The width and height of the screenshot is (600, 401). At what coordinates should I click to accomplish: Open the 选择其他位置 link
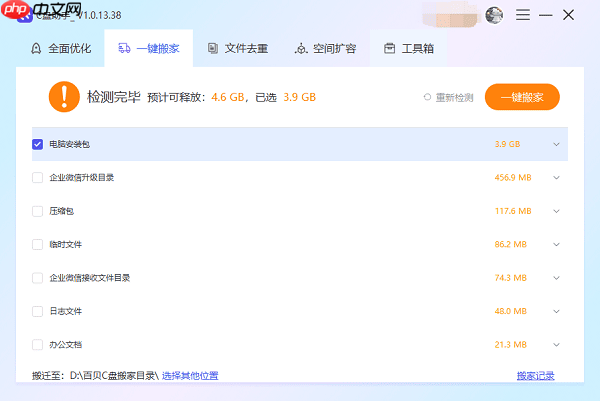[190, 376]
